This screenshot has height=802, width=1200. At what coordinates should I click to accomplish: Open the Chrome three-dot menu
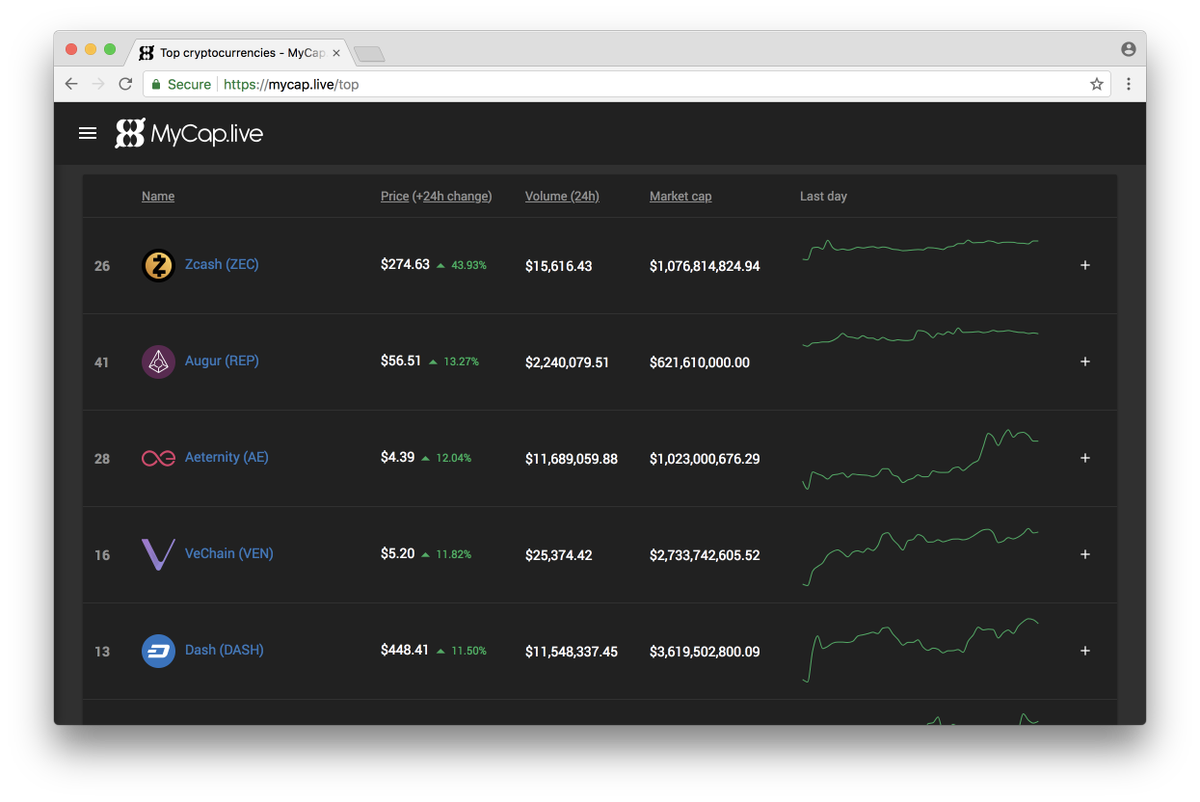pyautogui.click(x=1129, y=84)
